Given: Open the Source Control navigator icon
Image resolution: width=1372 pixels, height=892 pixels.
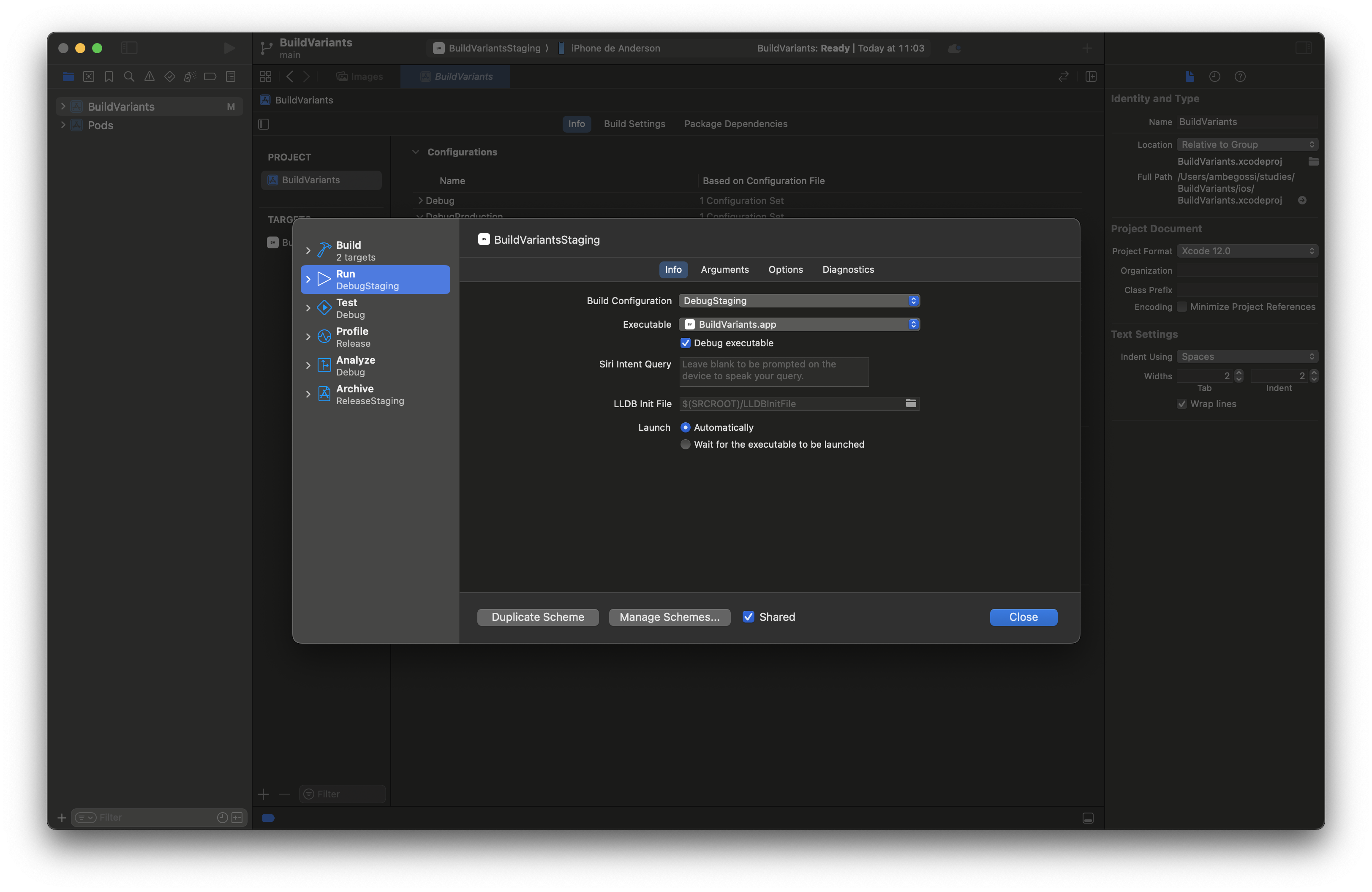Looking at the screenshot, I should 89,76.
